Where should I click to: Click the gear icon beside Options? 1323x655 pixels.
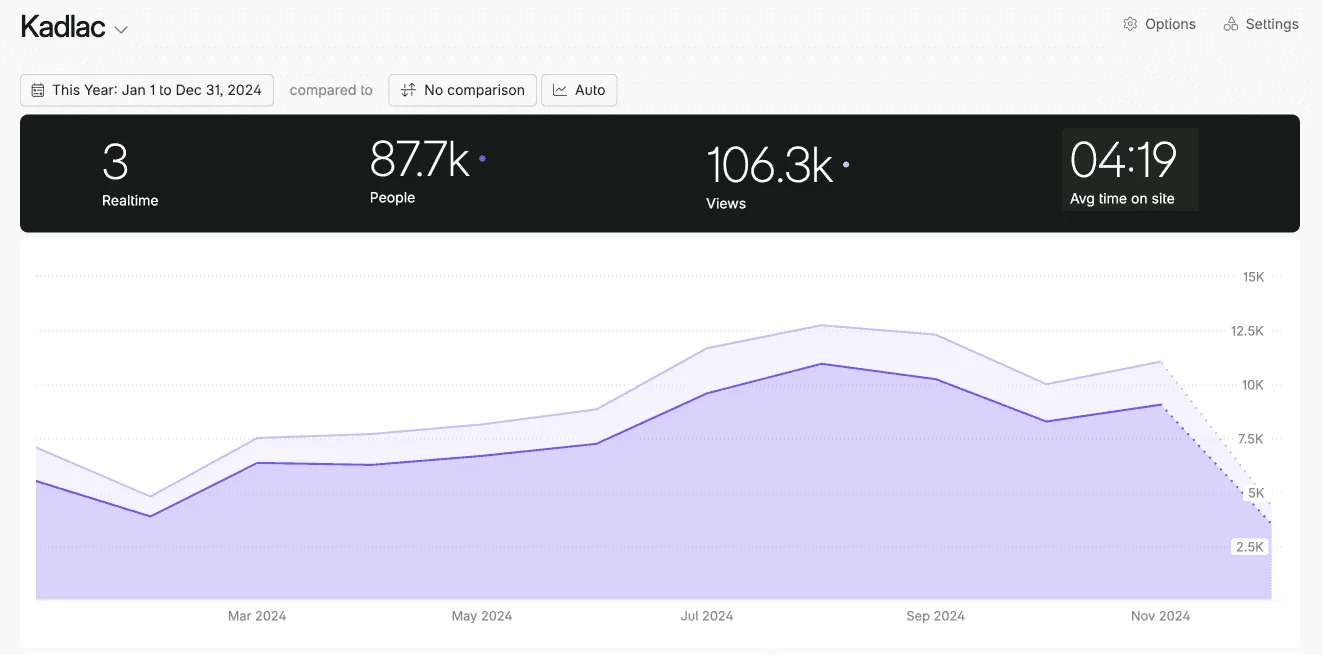[1130, 24]
